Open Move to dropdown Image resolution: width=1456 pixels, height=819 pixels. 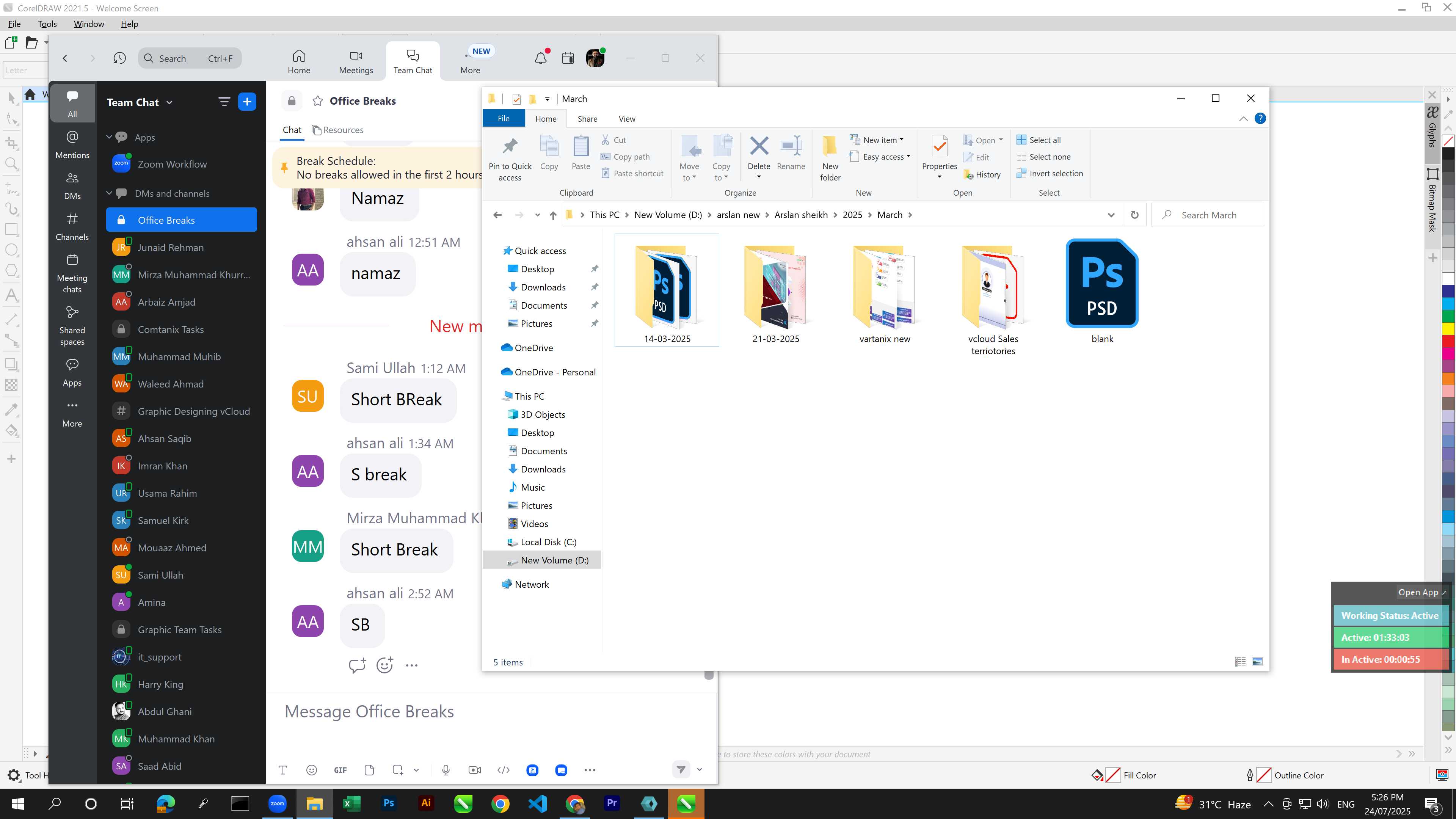pyautogui.click(x=689, y=158)
